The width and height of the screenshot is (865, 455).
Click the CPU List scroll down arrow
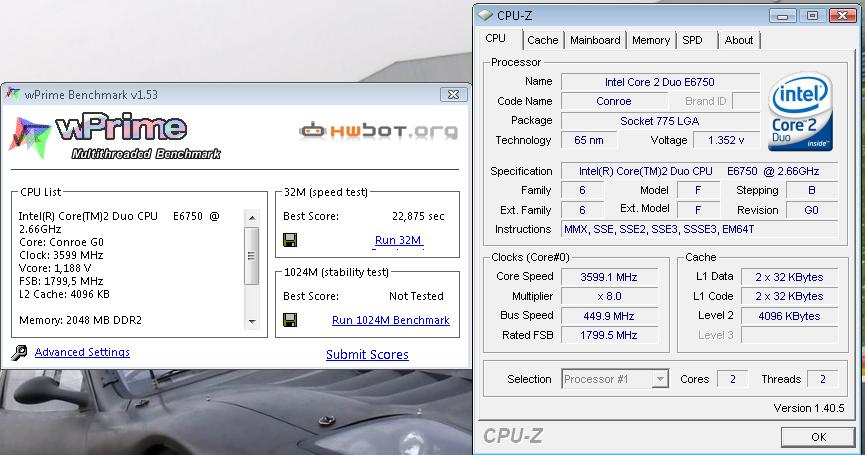click(x=252, y=322)
